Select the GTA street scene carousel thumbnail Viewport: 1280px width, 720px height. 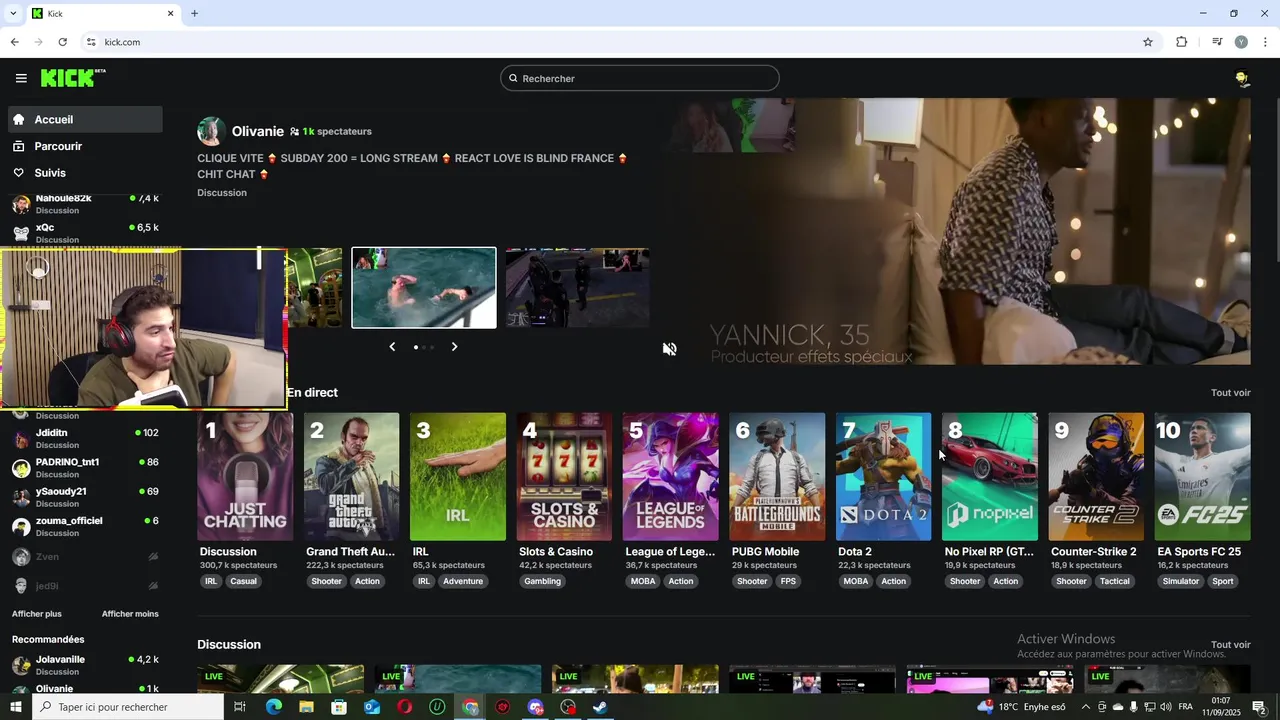coord(577,288)
